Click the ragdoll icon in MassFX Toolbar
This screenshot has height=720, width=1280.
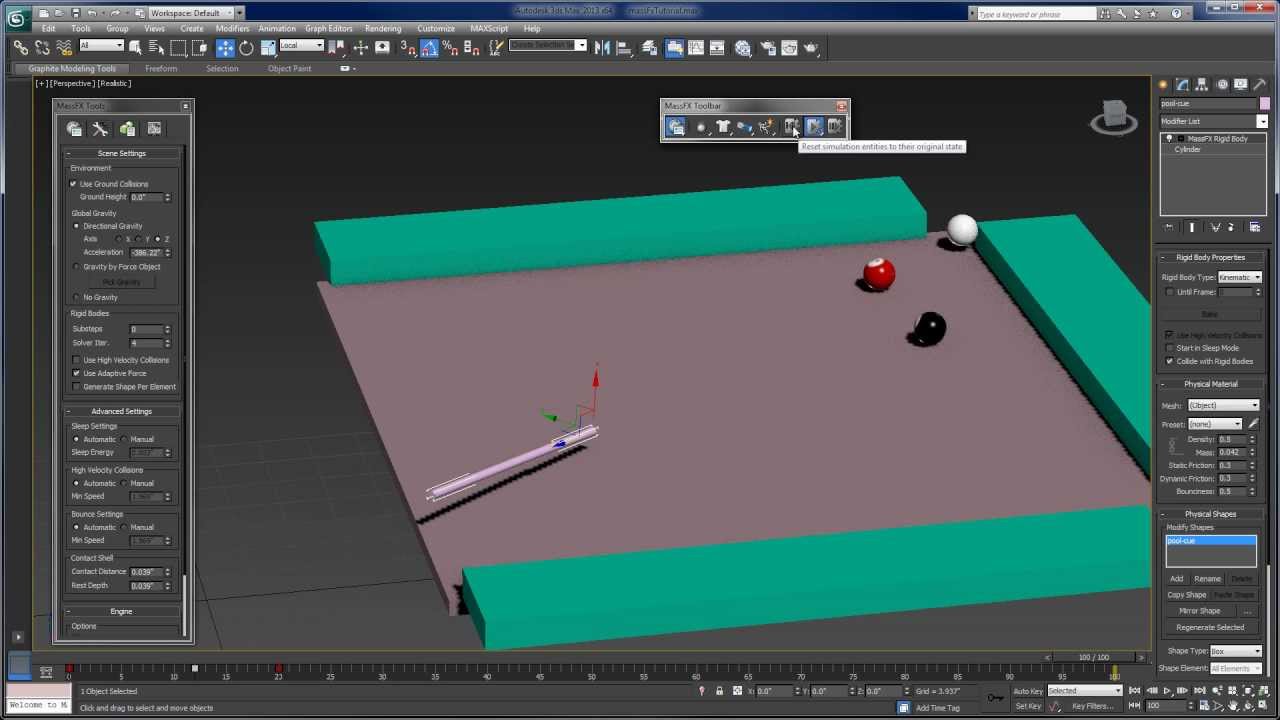pyautogui.click(x=767, y=127)
